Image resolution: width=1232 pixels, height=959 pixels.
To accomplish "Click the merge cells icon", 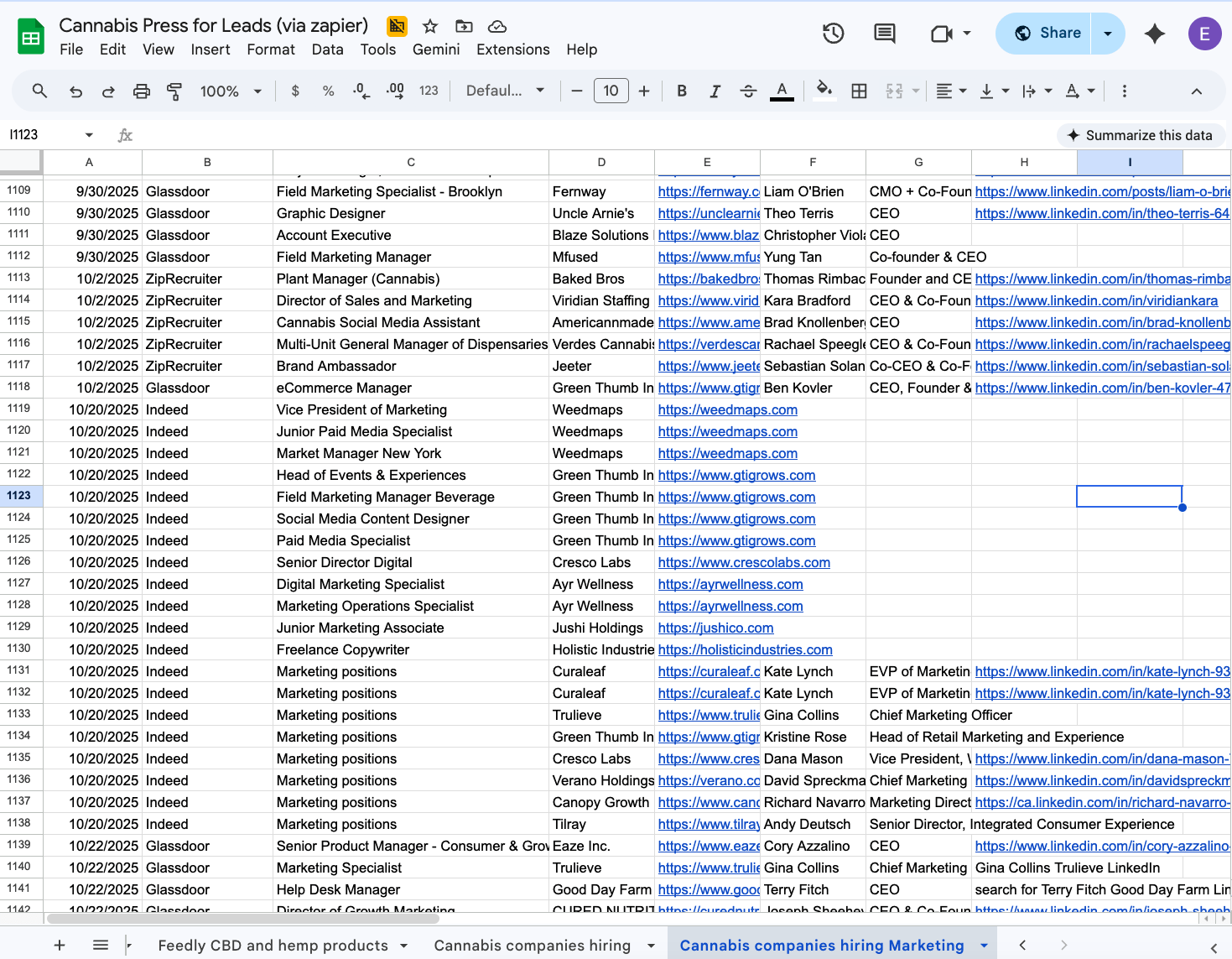I will click(x=895, y=91).
